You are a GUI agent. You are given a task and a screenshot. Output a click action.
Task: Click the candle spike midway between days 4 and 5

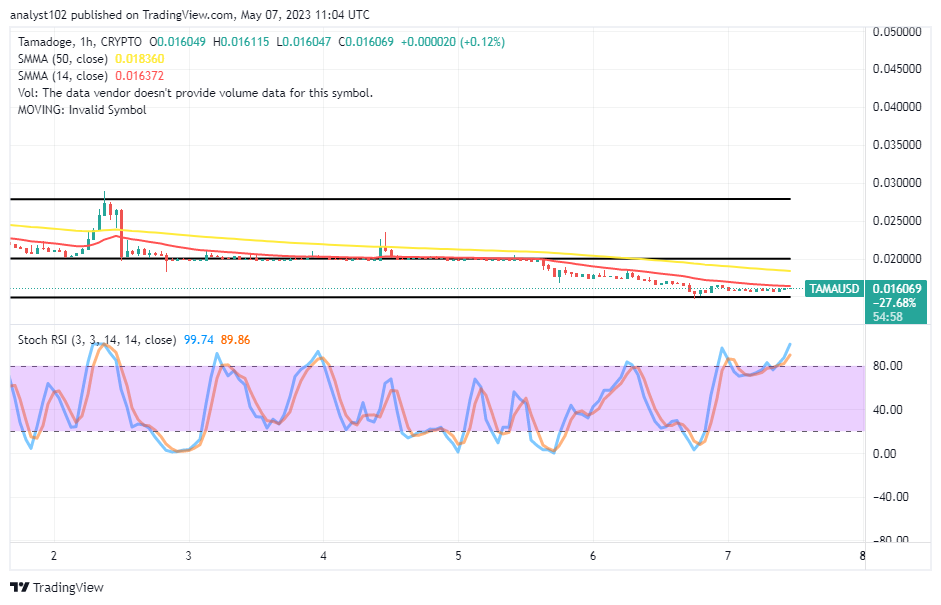(385, 241)
